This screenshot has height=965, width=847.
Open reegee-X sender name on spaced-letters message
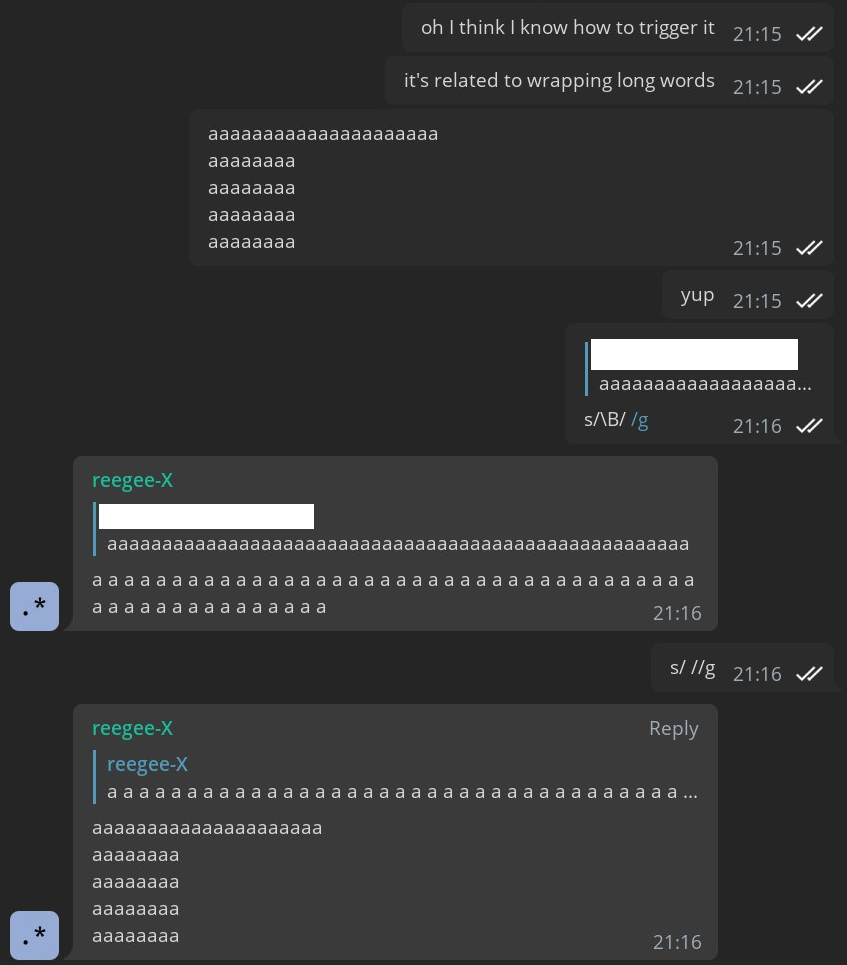pyautogui.click(x=132, y=480)
